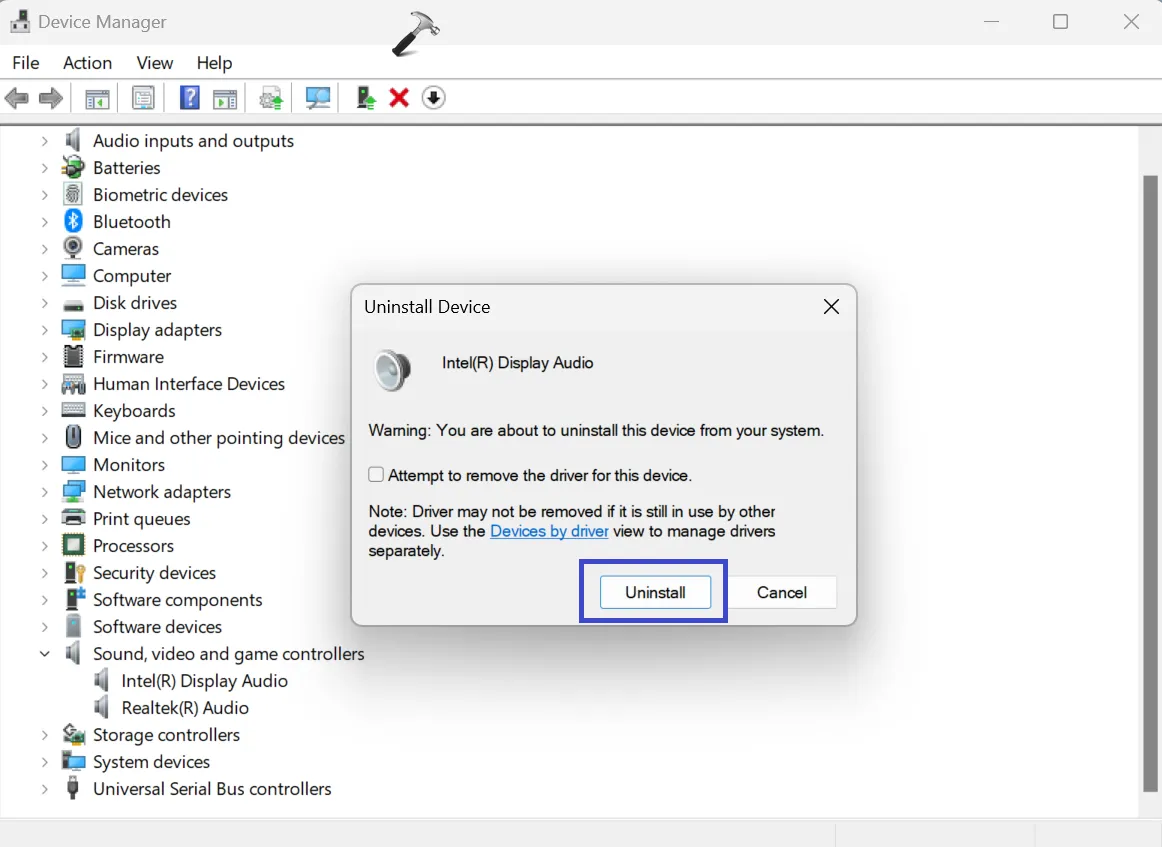Viewport: 1162px width, 847px height.
Task: Click the red X uninstall device icon
Action: click(x=399, y=98)
